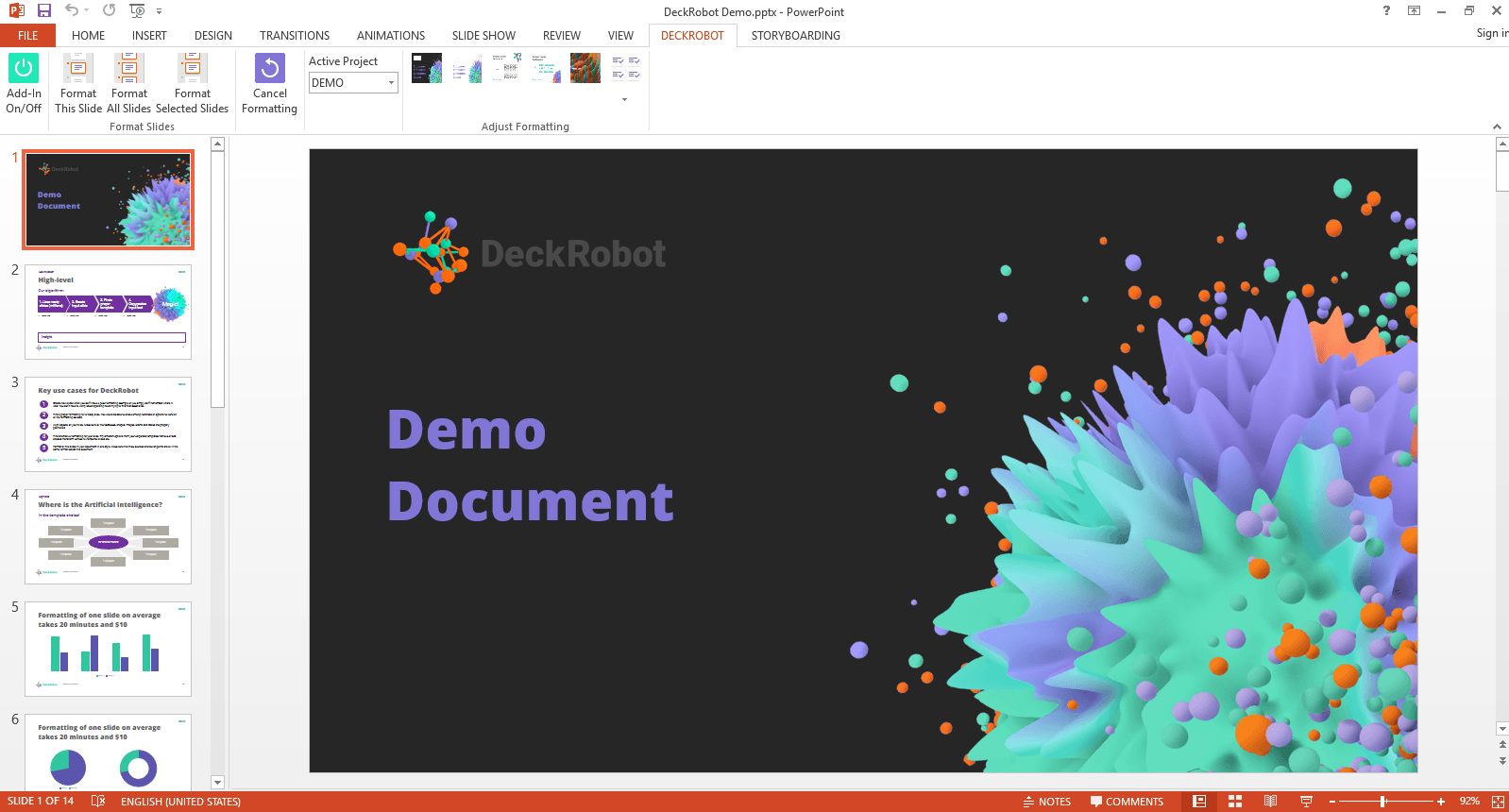Open the TRANSITIONS ribbon tab

295,36
